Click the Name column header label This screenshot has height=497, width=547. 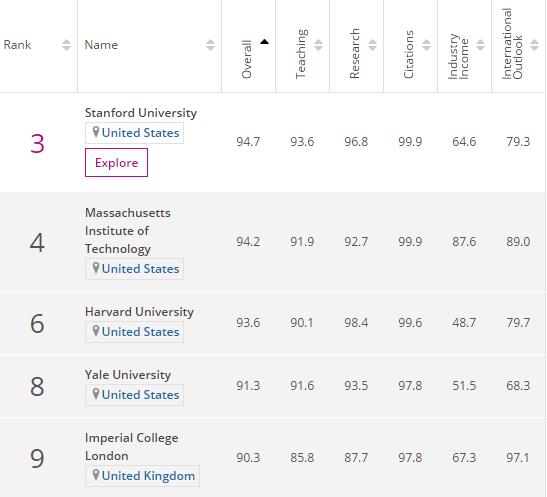pos(101,45)
